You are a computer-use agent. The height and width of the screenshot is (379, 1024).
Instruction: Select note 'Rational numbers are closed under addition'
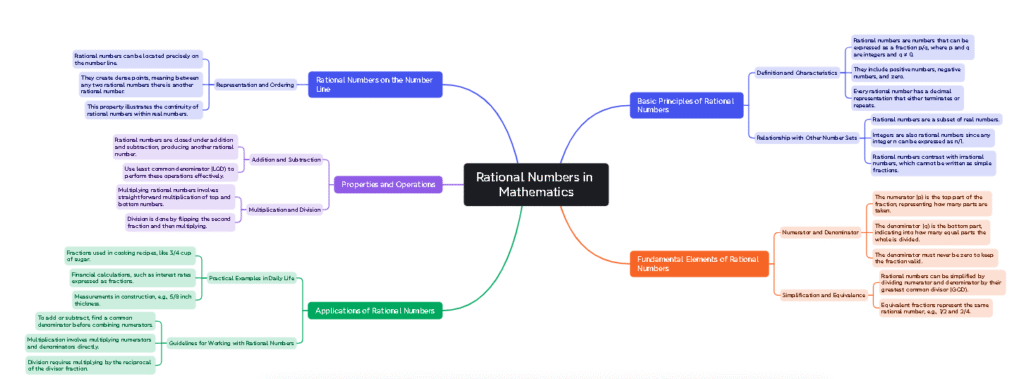click(174, 147)
